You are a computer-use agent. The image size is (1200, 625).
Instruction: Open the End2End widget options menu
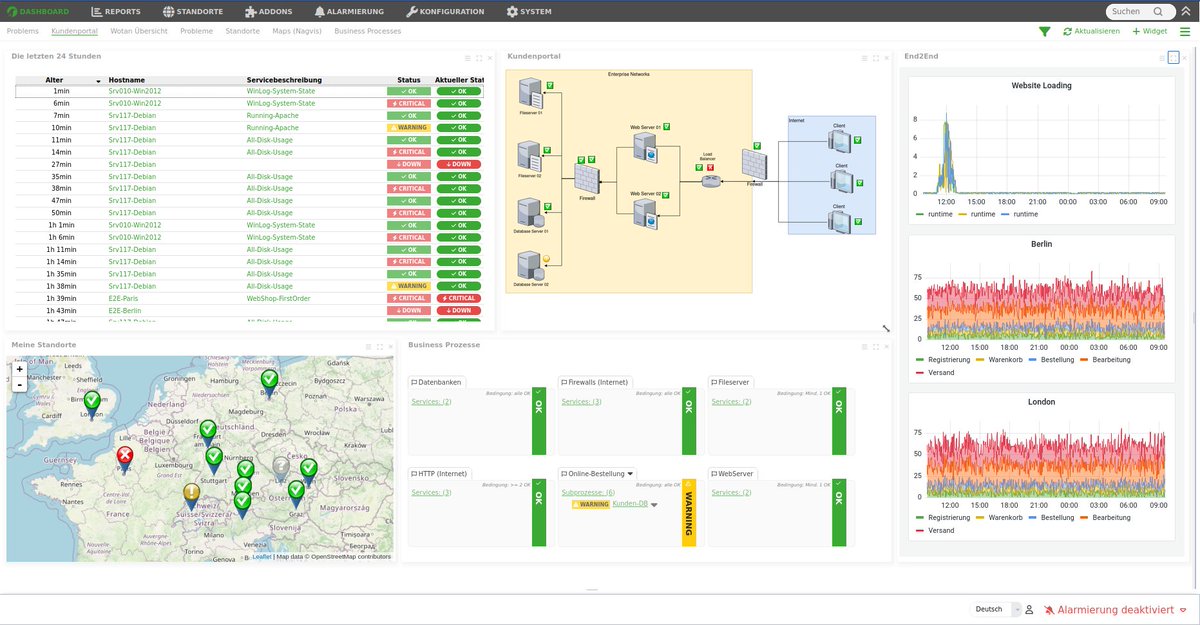1163,58
